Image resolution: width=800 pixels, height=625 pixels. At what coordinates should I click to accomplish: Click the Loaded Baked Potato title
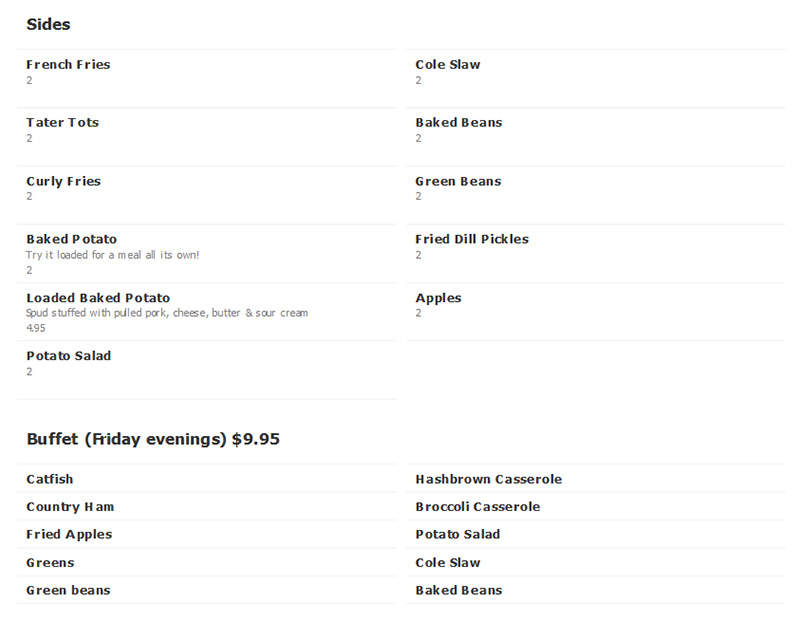click(98, 298)
